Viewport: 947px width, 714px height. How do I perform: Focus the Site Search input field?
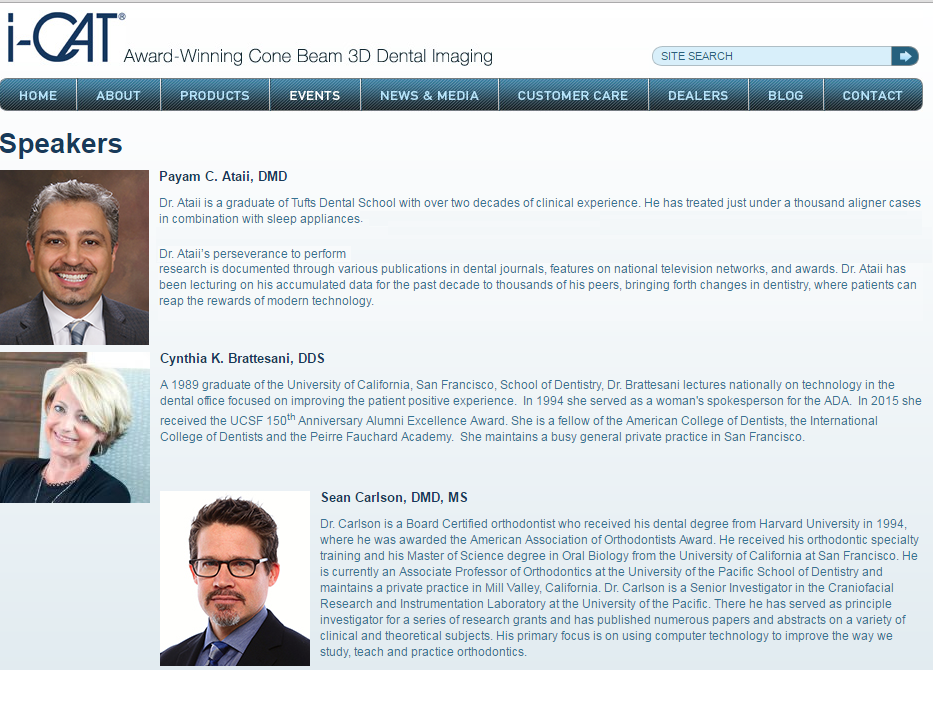pos(770,56)
